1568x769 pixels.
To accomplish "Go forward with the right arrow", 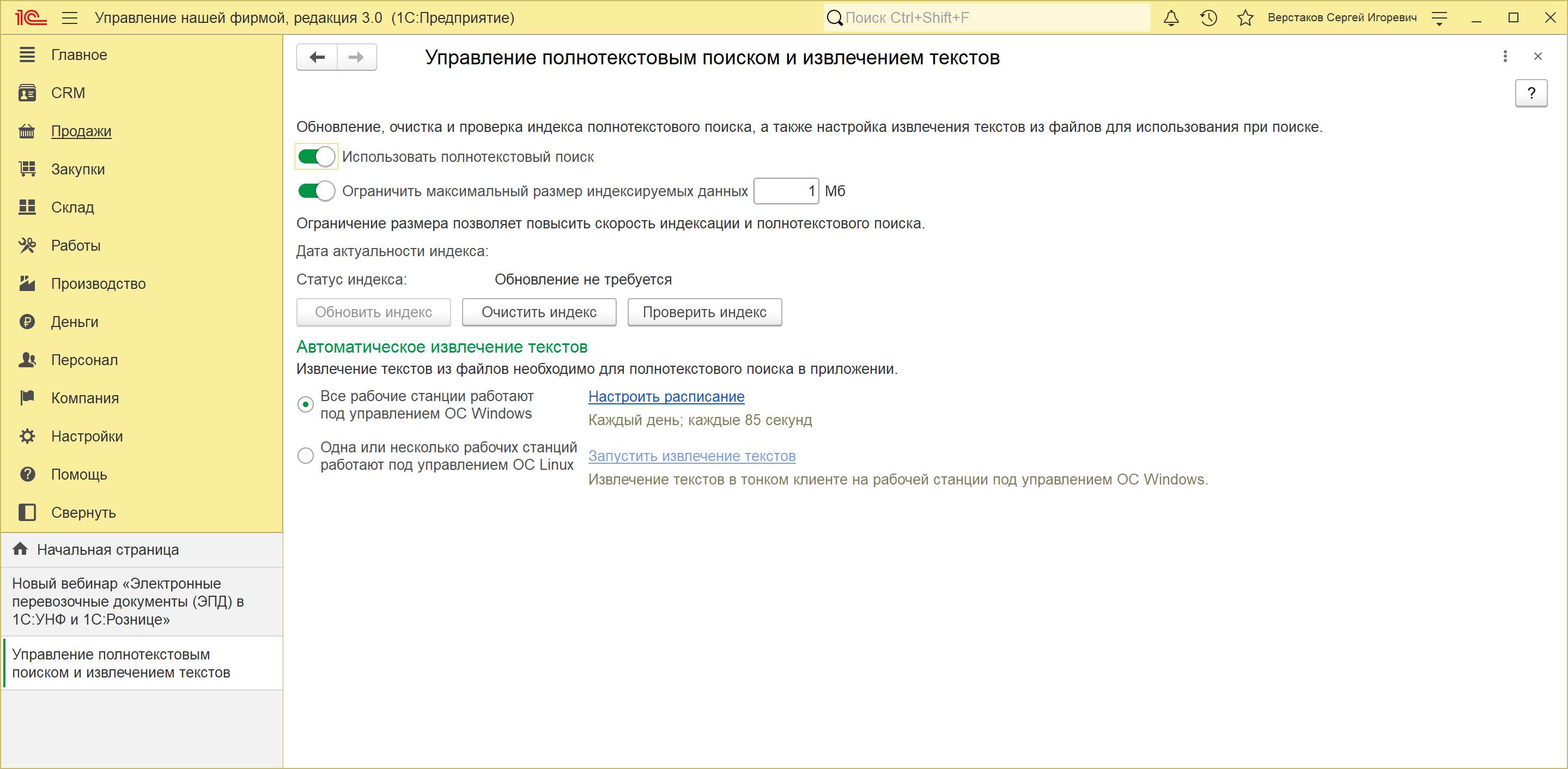I will pyautogui.click(x=357, y=57).
